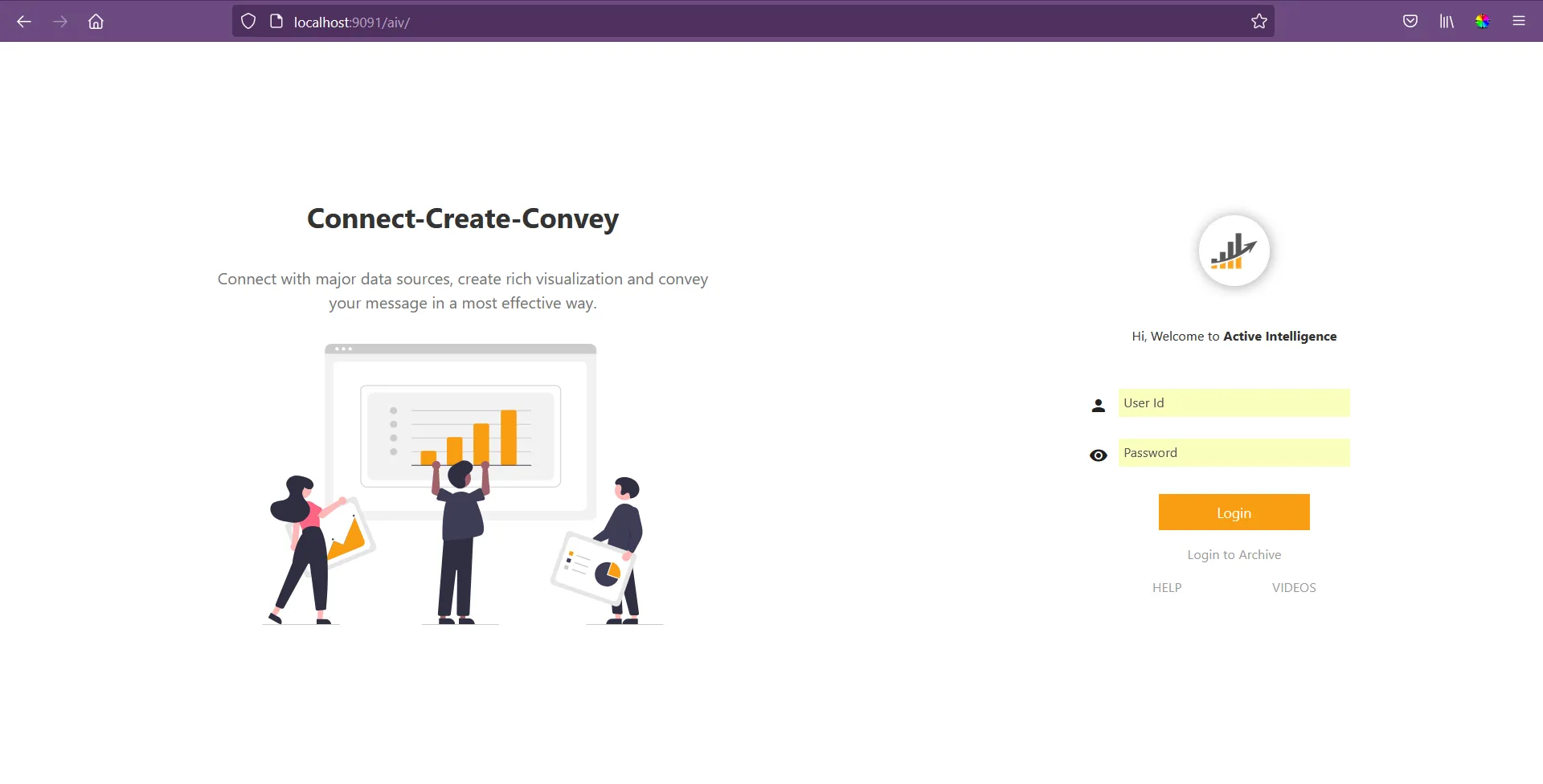Click the page info icon in address bar
The image size is (1543, 784).
(x=276, y=22)
